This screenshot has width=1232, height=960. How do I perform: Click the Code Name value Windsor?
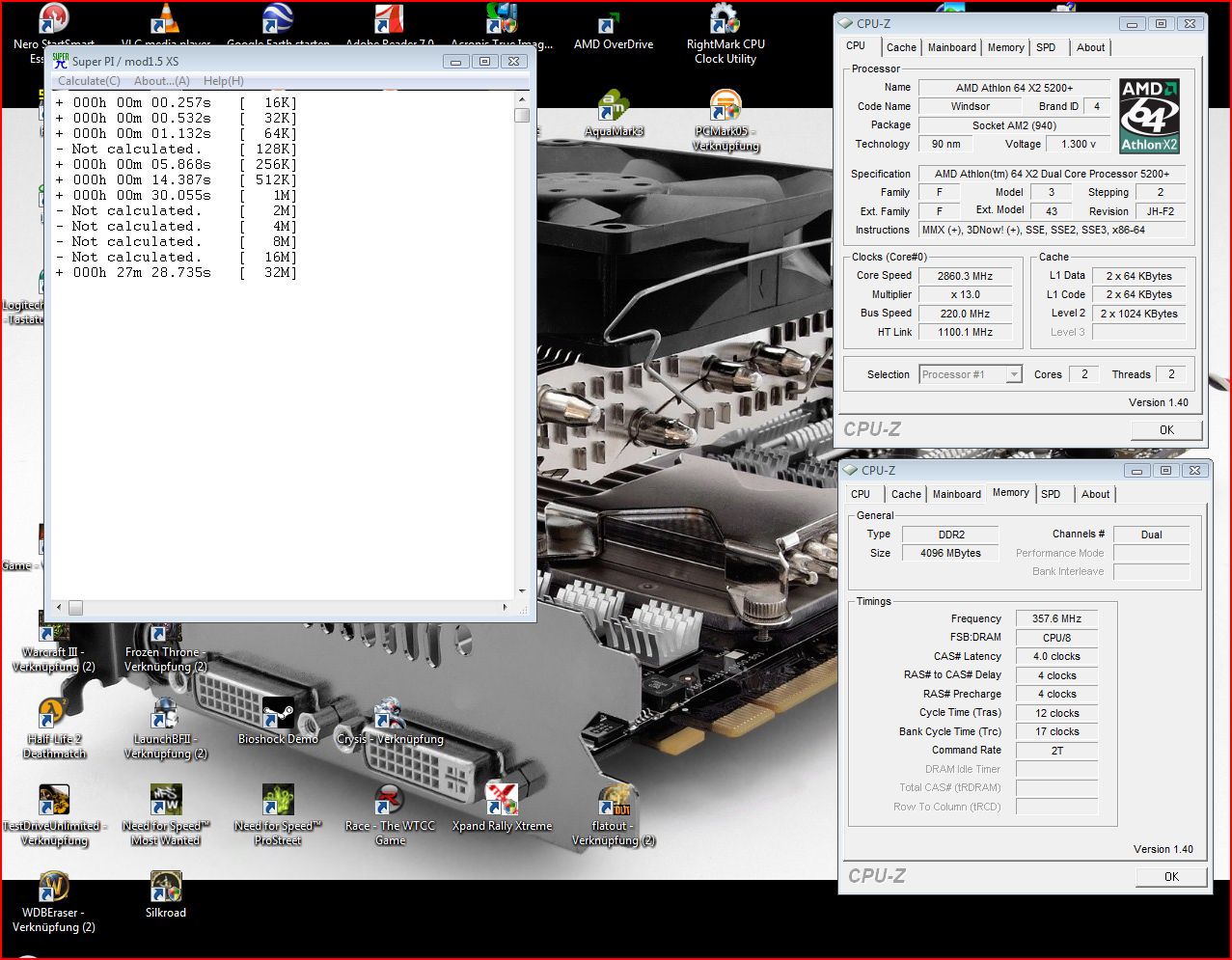point(970,107)
